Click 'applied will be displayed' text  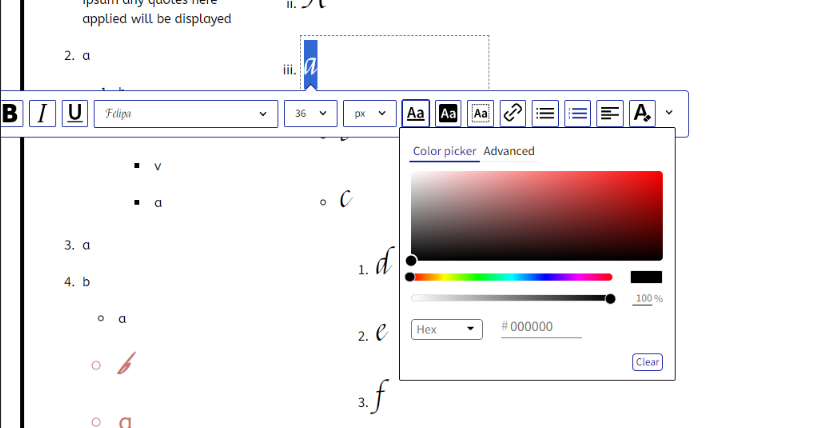coord(157,19)
